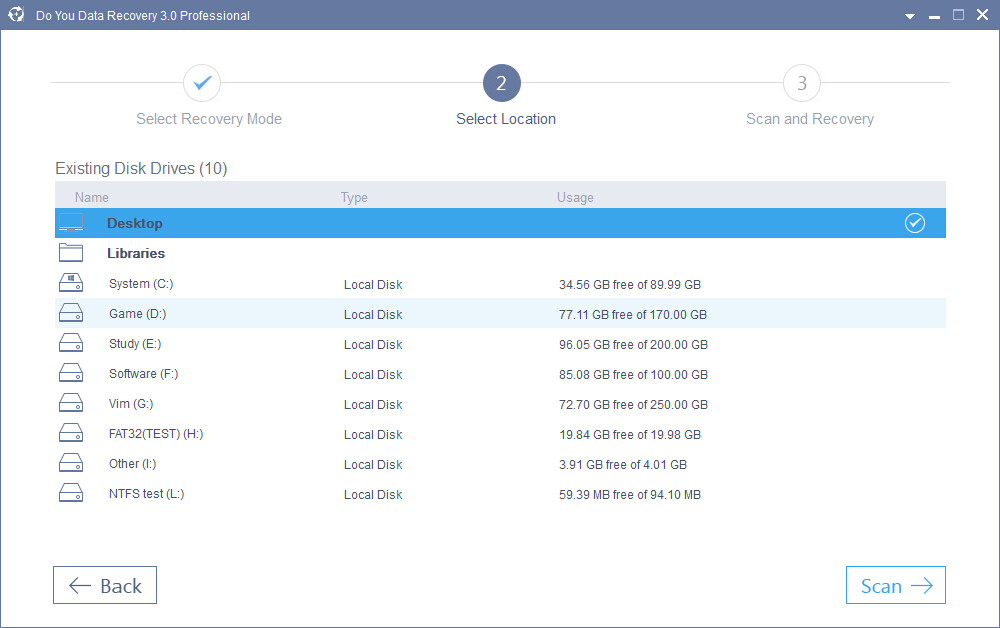Image resolution: width=1000 pixels, height=628 pixels.
Task: Click the step 2 circle indicator
Action: point(502,83)
